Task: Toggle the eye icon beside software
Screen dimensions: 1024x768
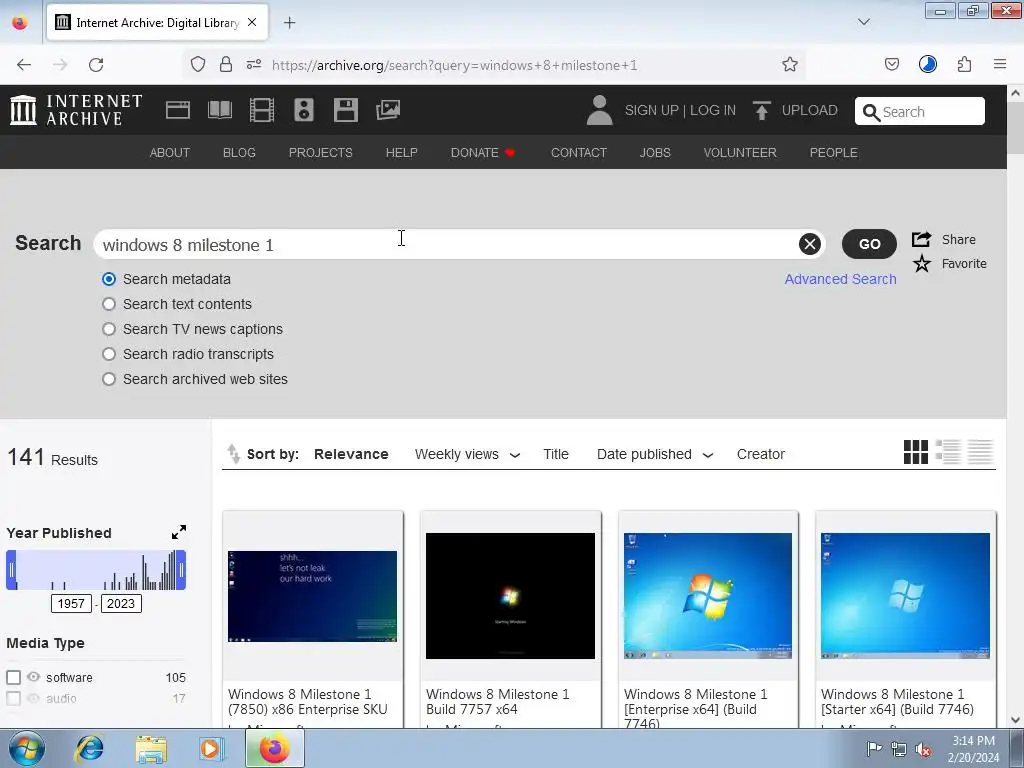Action: (33, 677)
